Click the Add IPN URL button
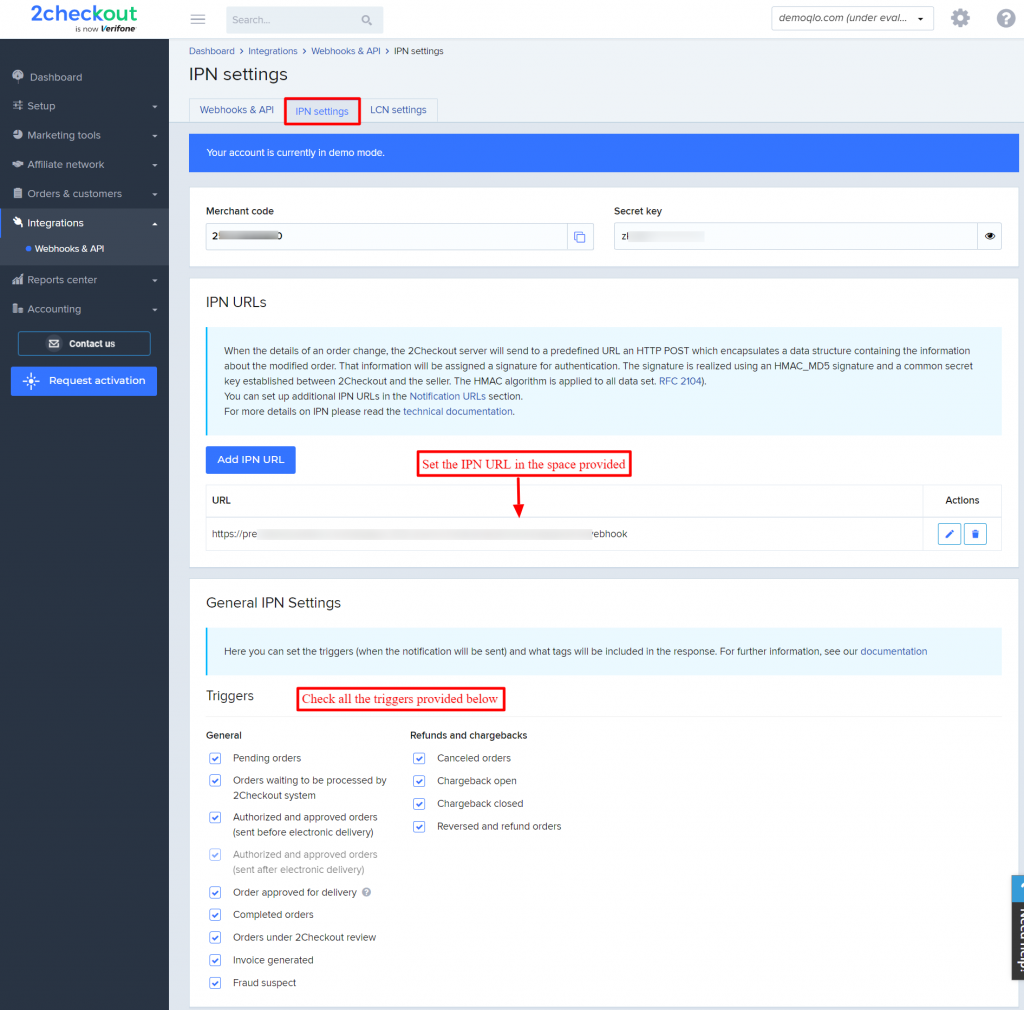This screenshot has width=1024, height=1010. tap(251, 460)
